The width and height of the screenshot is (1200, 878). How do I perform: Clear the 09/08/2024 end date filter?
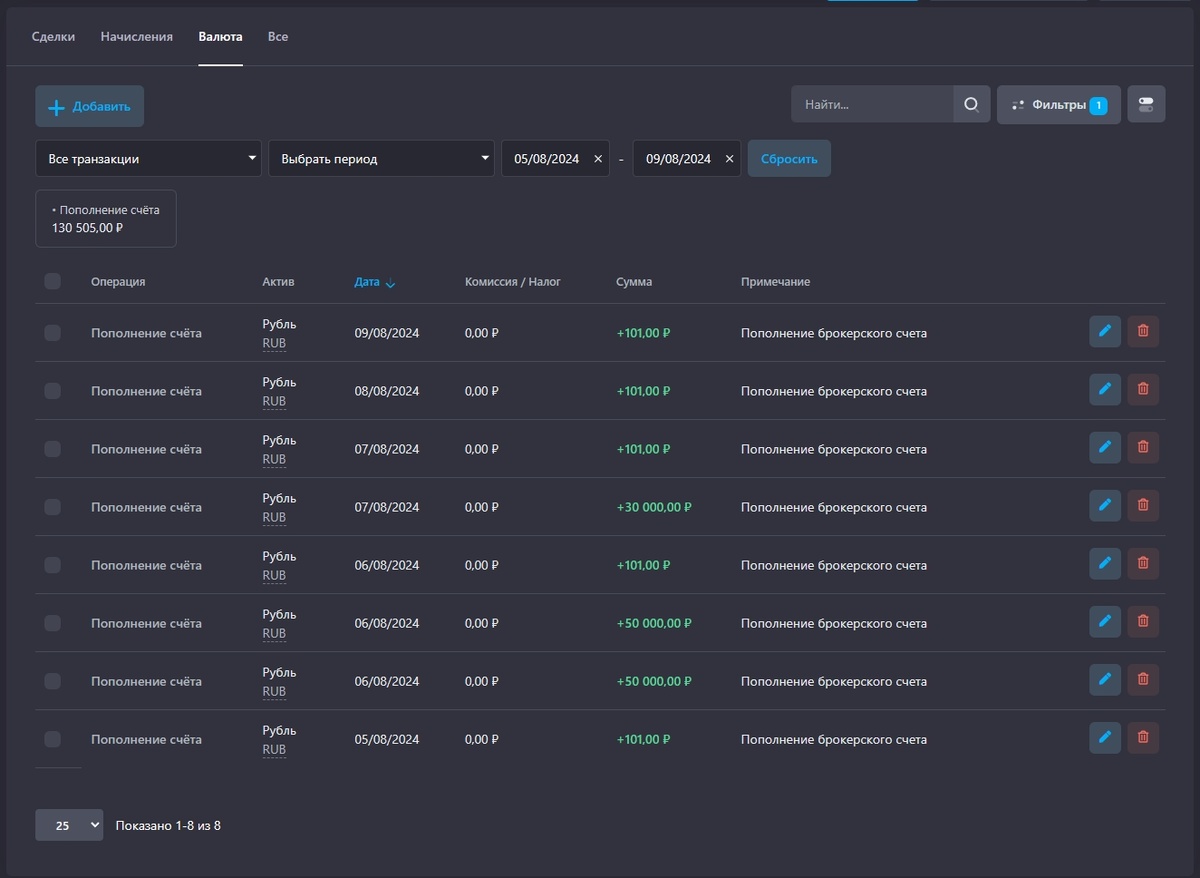point(729,159)
